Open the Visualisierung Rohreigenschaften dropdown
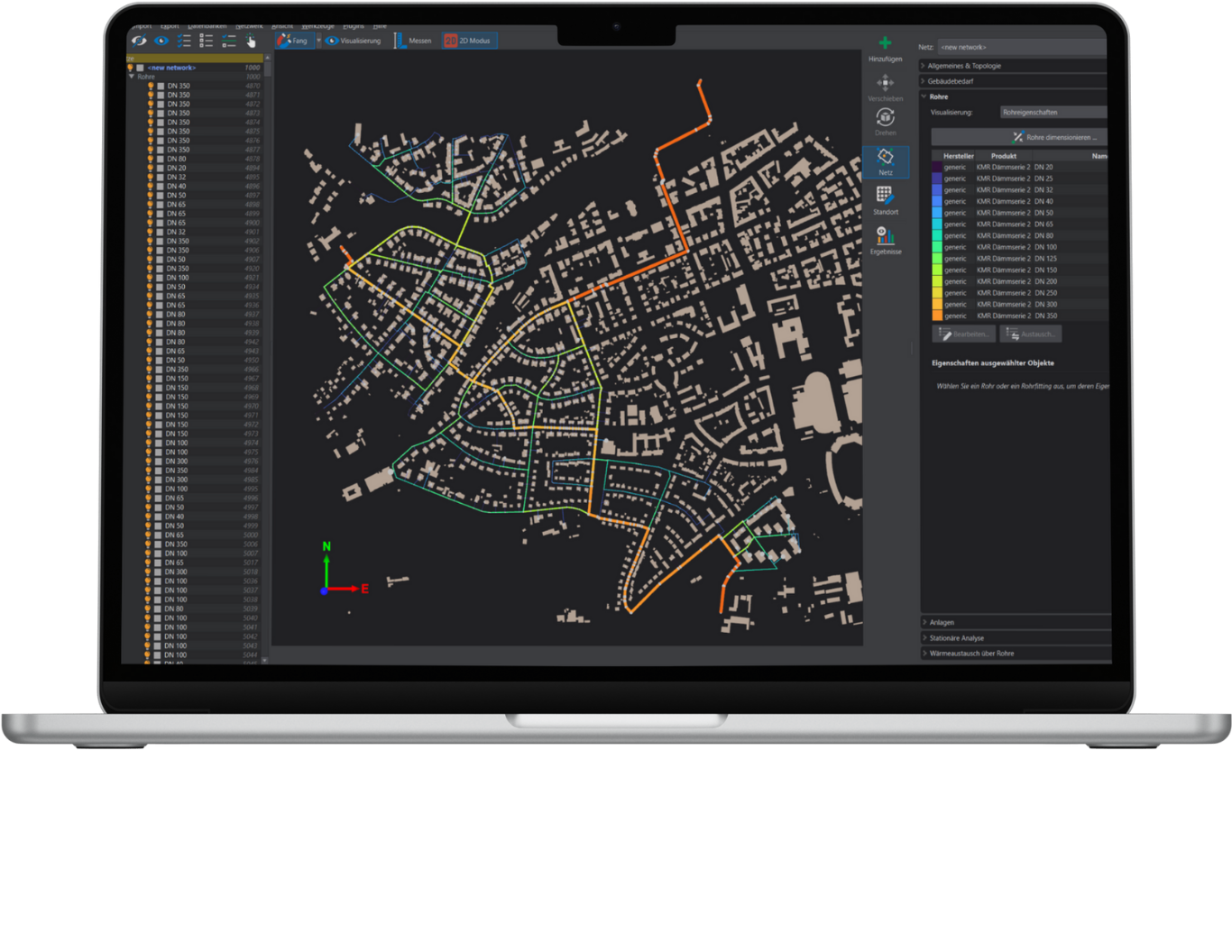Screen dimensions: 1232x952 tap(1053, 113)
